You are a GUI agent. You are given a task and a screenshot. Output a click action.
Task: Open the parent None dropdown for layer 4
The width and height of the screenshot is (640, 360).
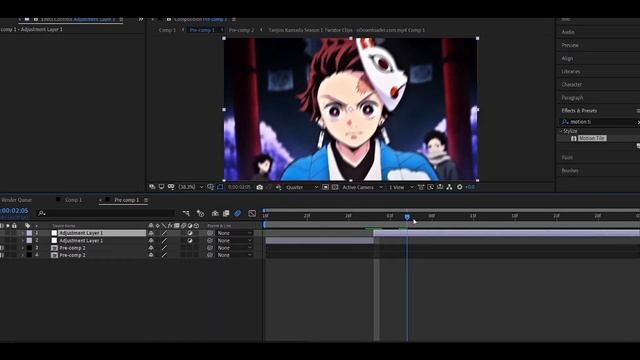[x=234, y=255]
